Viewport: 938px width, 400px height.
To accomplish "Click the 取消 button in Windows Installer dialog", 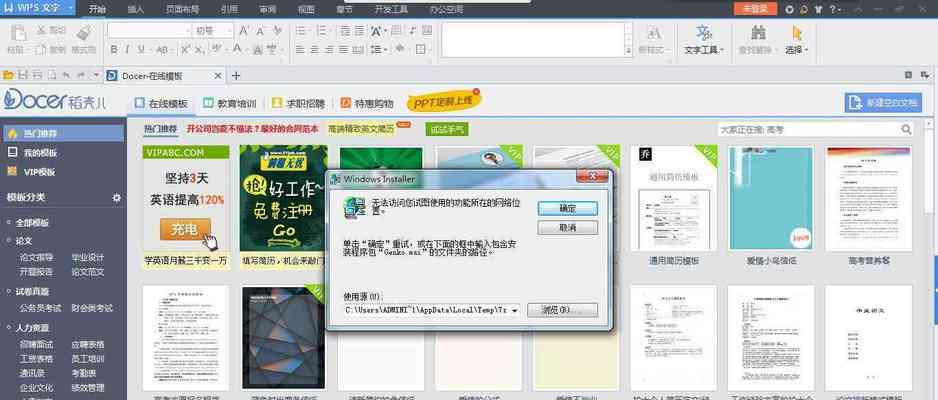I will 567,227.
